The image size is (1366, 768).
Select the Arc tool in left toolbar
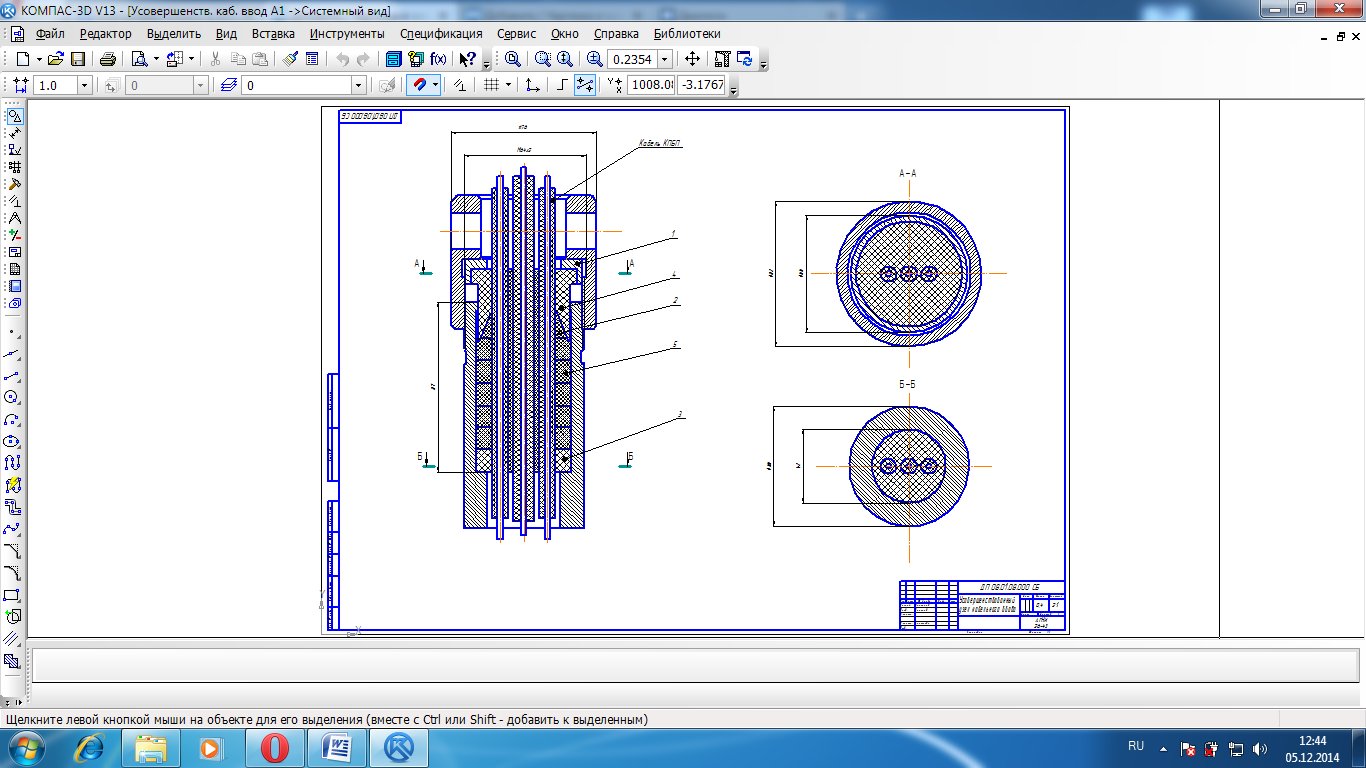(12, 419)
